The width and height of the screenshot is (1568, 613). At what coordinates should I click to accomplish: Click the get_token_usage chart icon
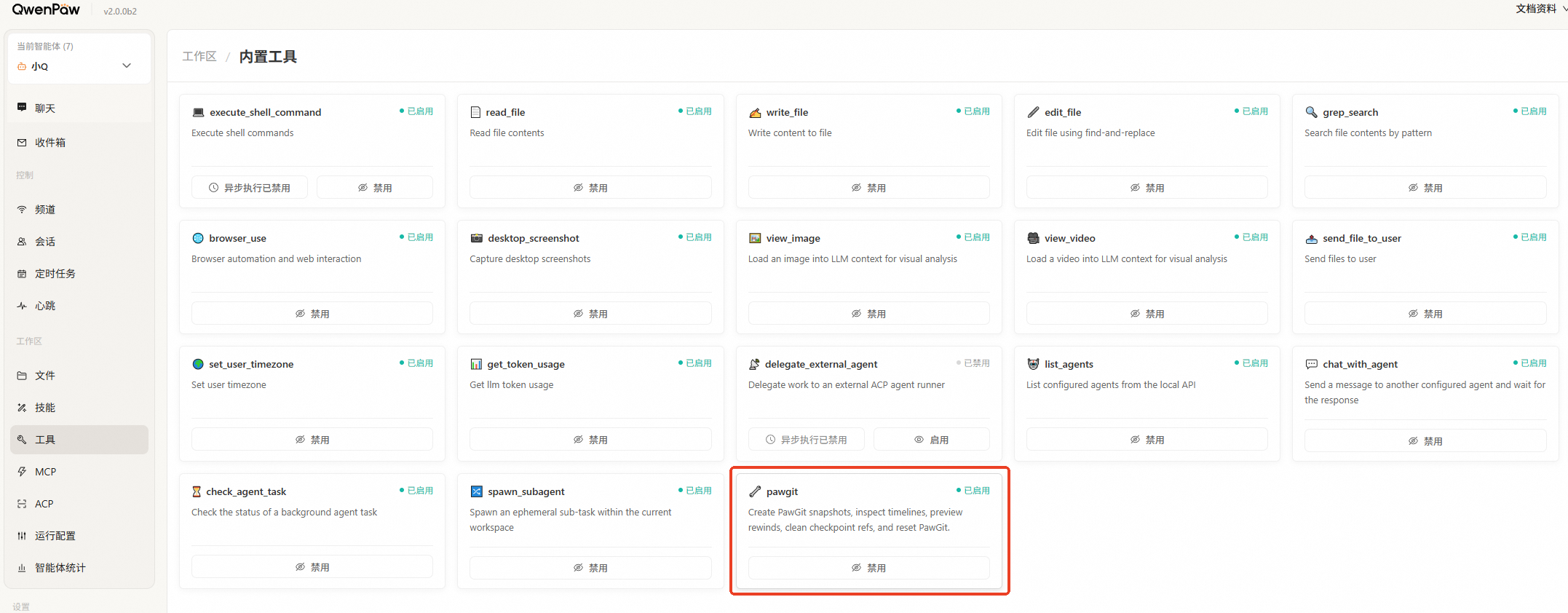click(x=476, y=364)
